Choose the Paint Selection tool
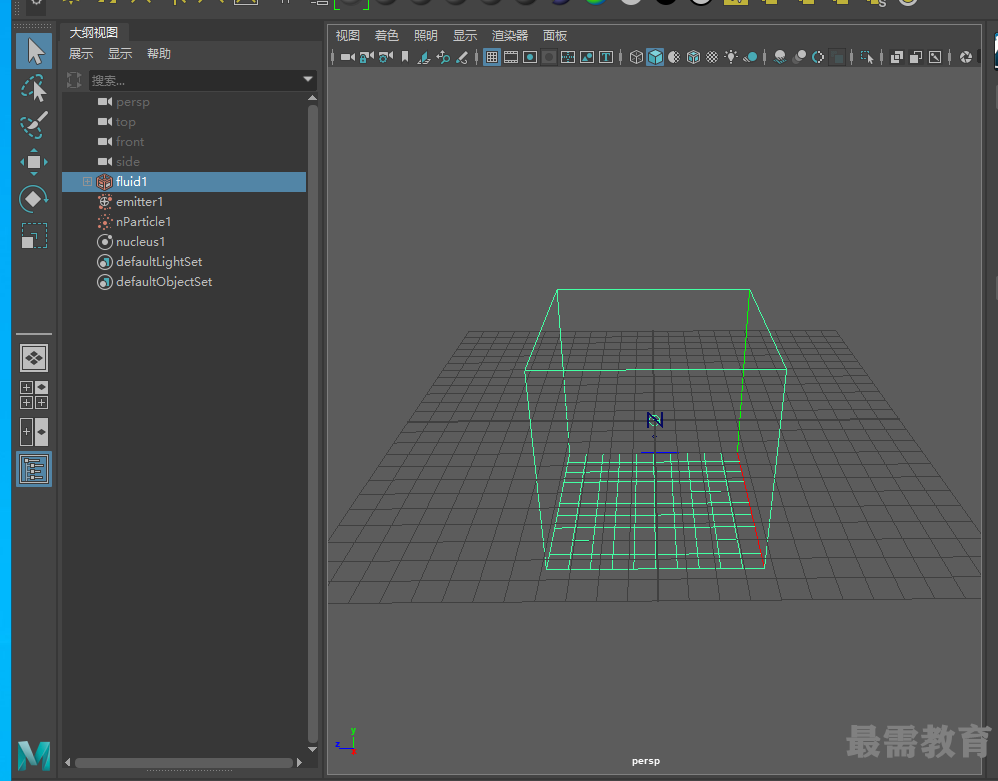Screen dimensions: 998x781 34,125
